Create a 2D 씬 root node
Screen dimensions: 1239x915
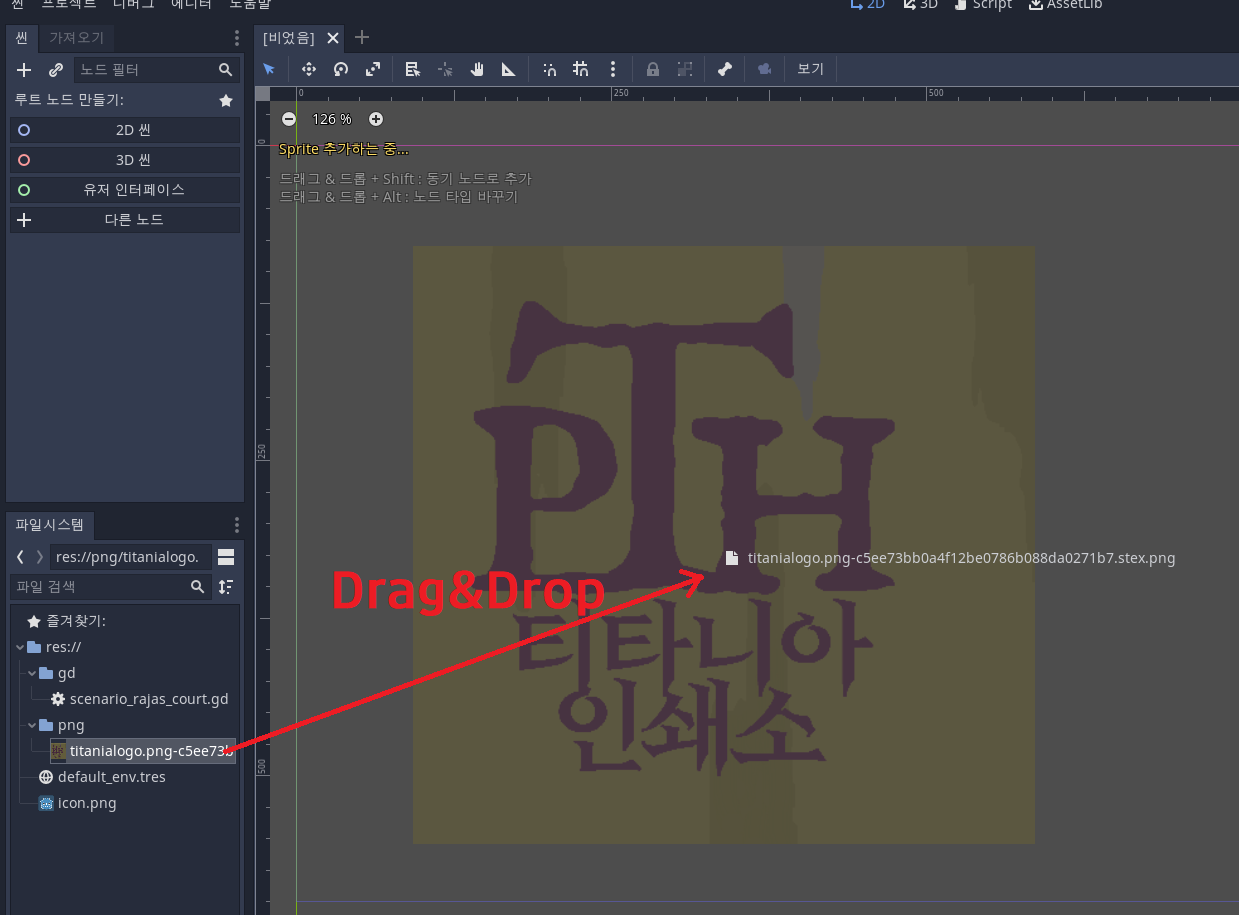125,130
